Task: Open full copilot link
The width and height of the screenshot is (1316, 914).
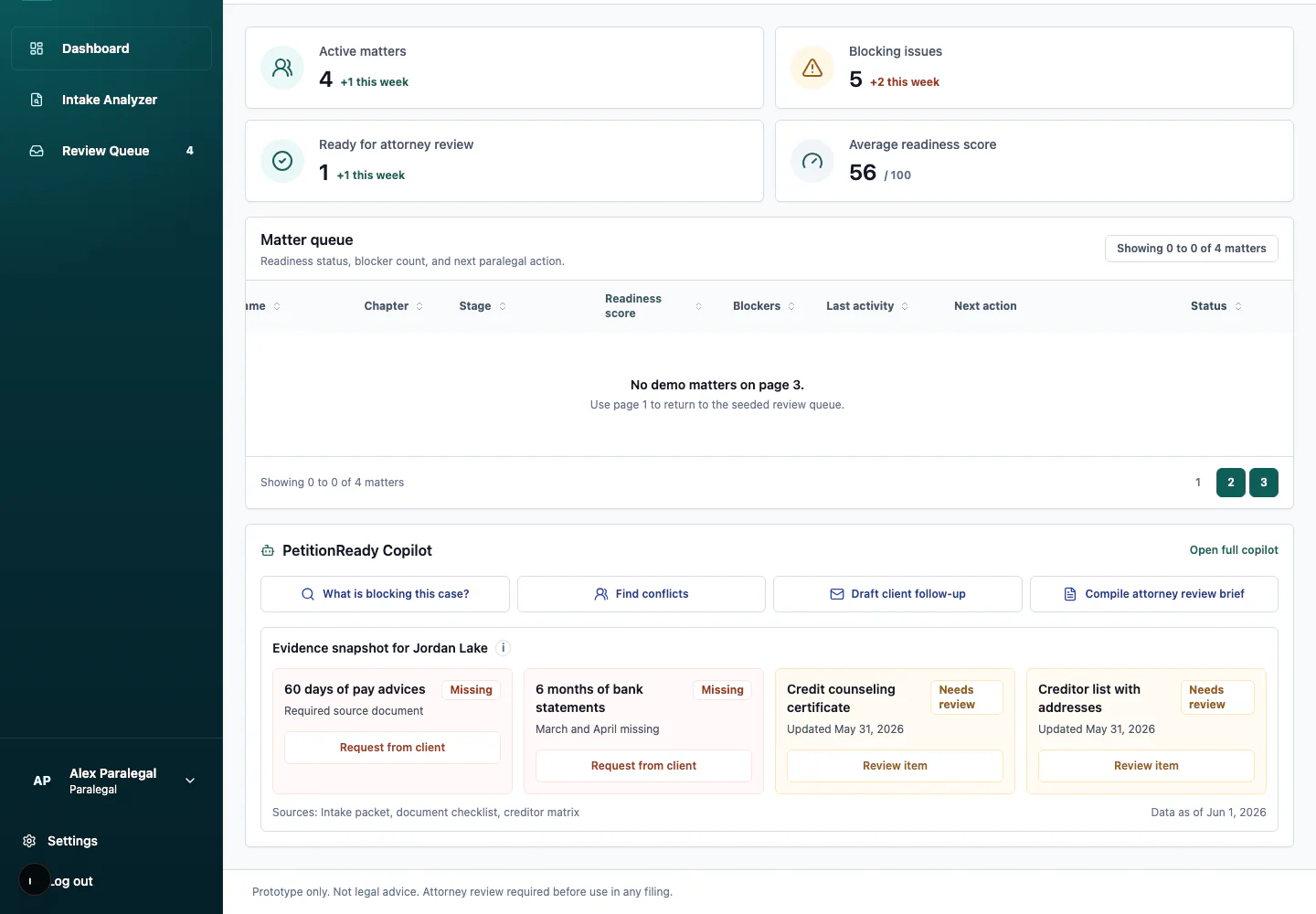Action: coord(1234,550)
